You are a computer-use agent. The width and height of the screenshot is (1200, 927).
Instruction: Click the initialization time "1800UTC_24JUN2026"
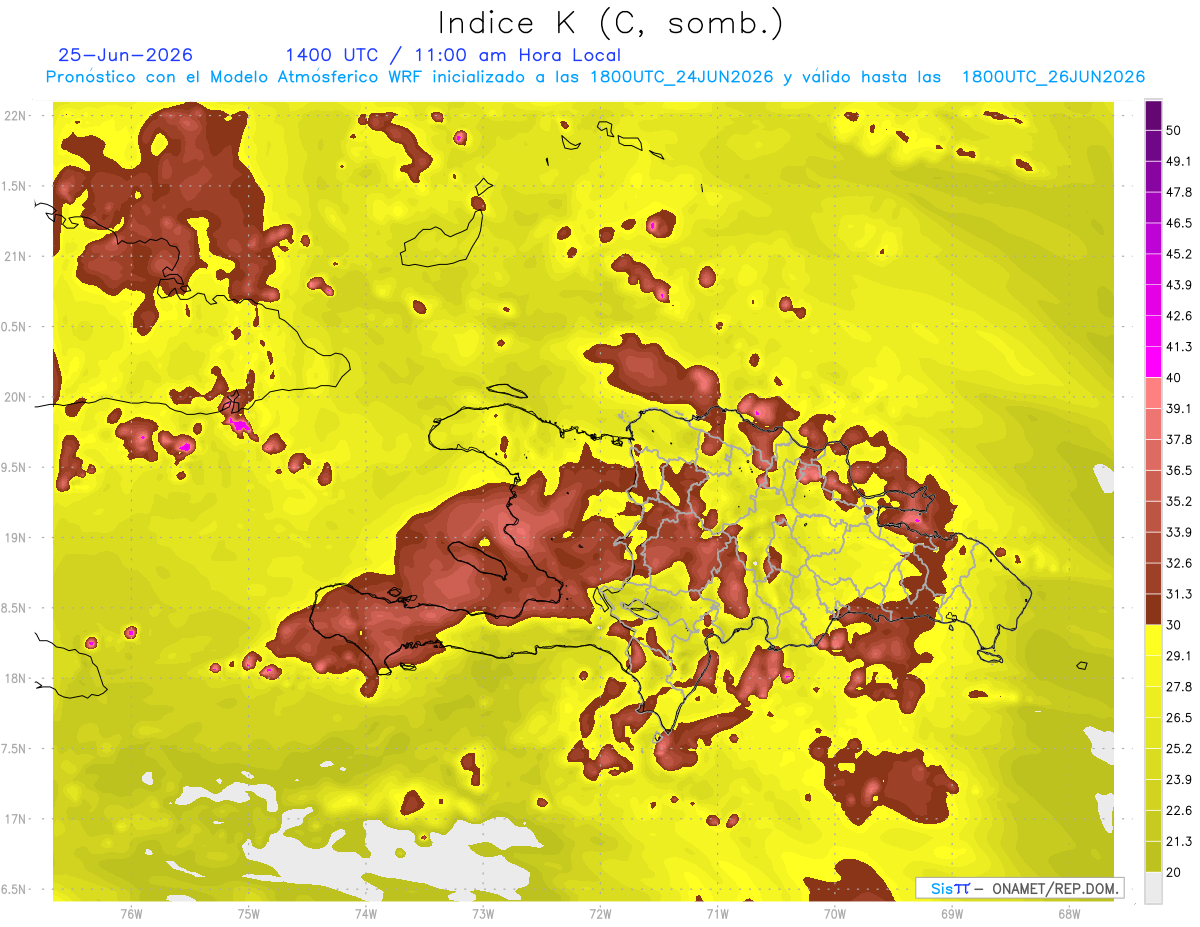tap(681, 77)
